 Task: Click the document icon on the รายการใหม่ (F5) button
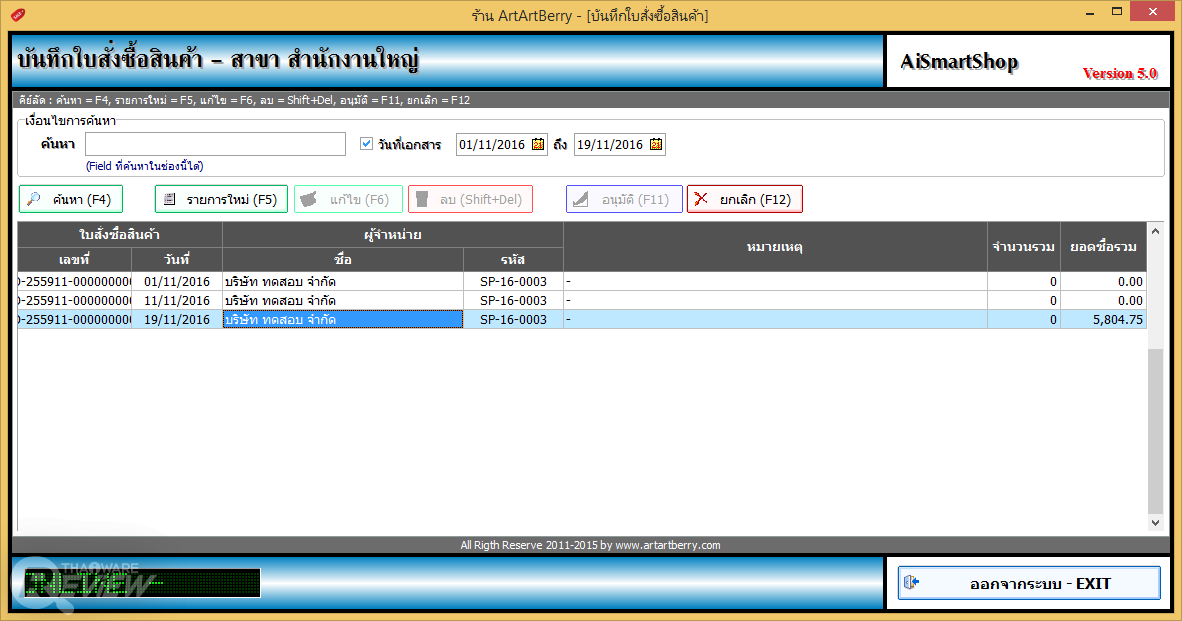pyautogui.click(x=170, y=199)
